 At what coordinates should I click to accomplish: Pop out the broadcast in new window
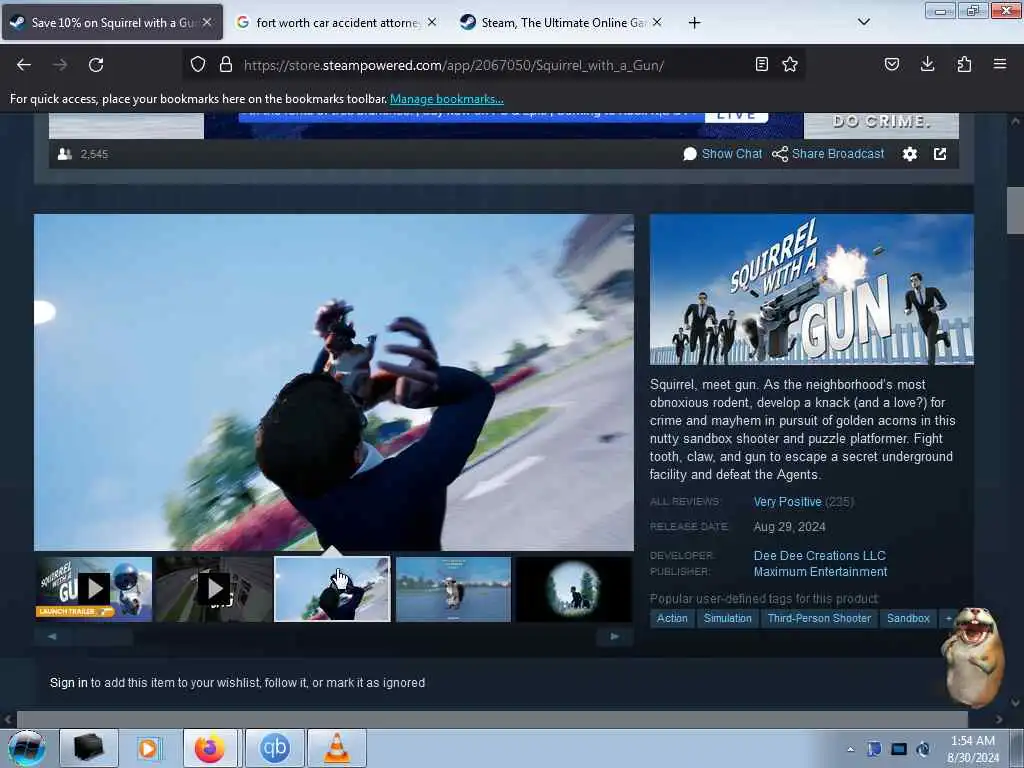[x=940, y=154]
